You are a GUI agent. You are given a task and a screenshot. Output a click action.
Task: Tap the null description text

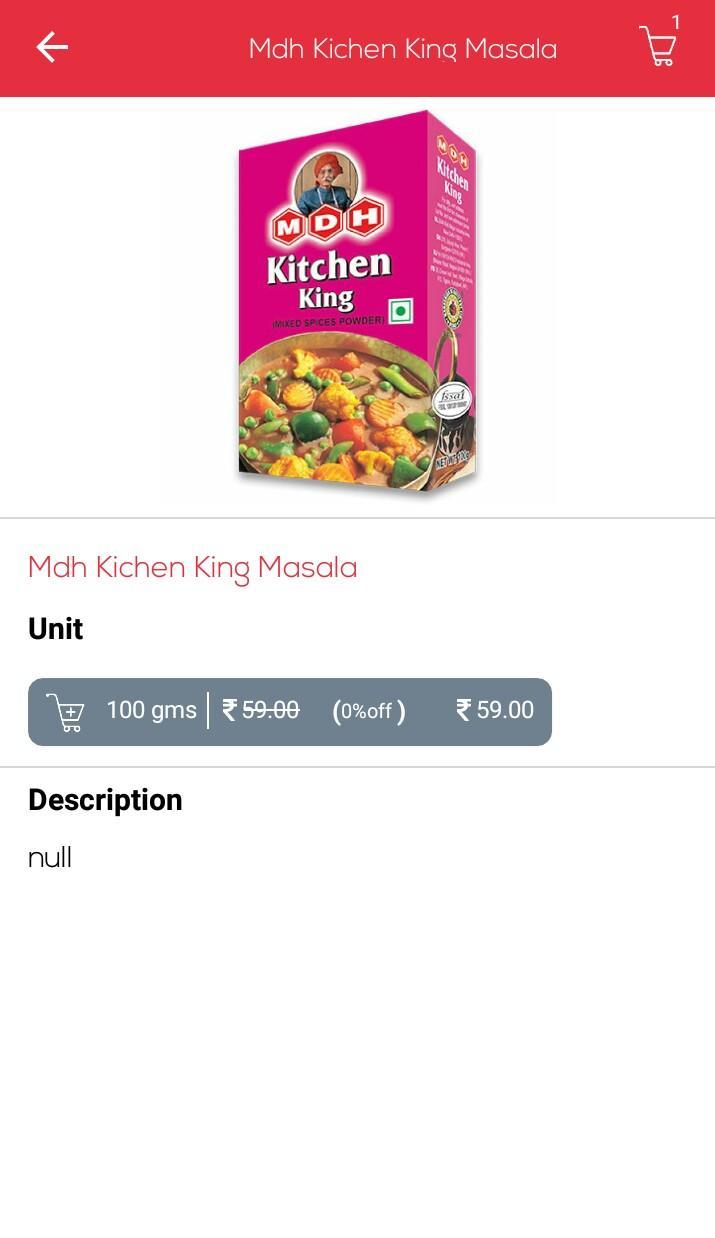pyautogui.click(x=50, y=858)
